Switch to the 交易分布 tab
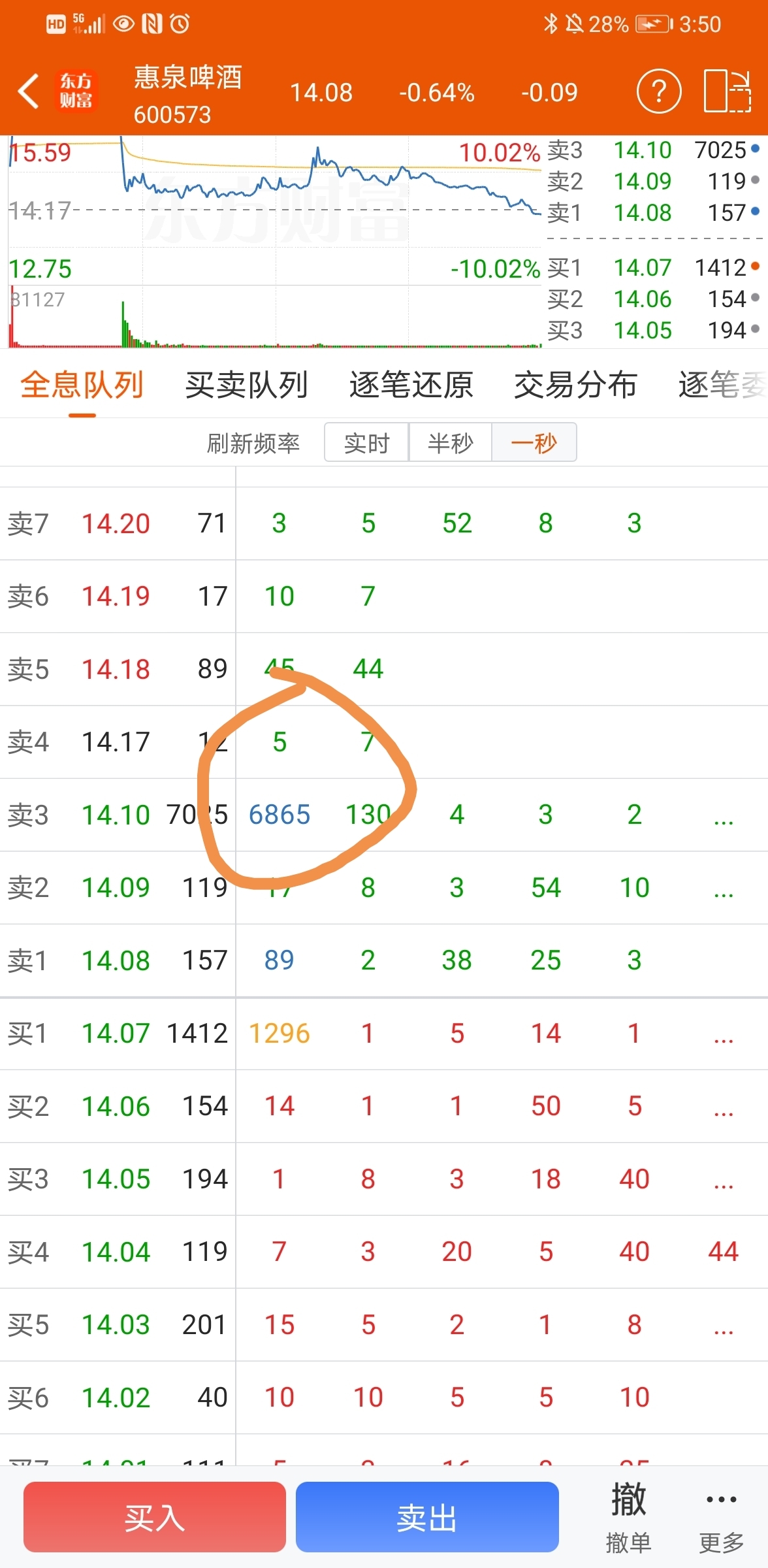This screenshot has height=1568, width=768. (x=575, y=385)
